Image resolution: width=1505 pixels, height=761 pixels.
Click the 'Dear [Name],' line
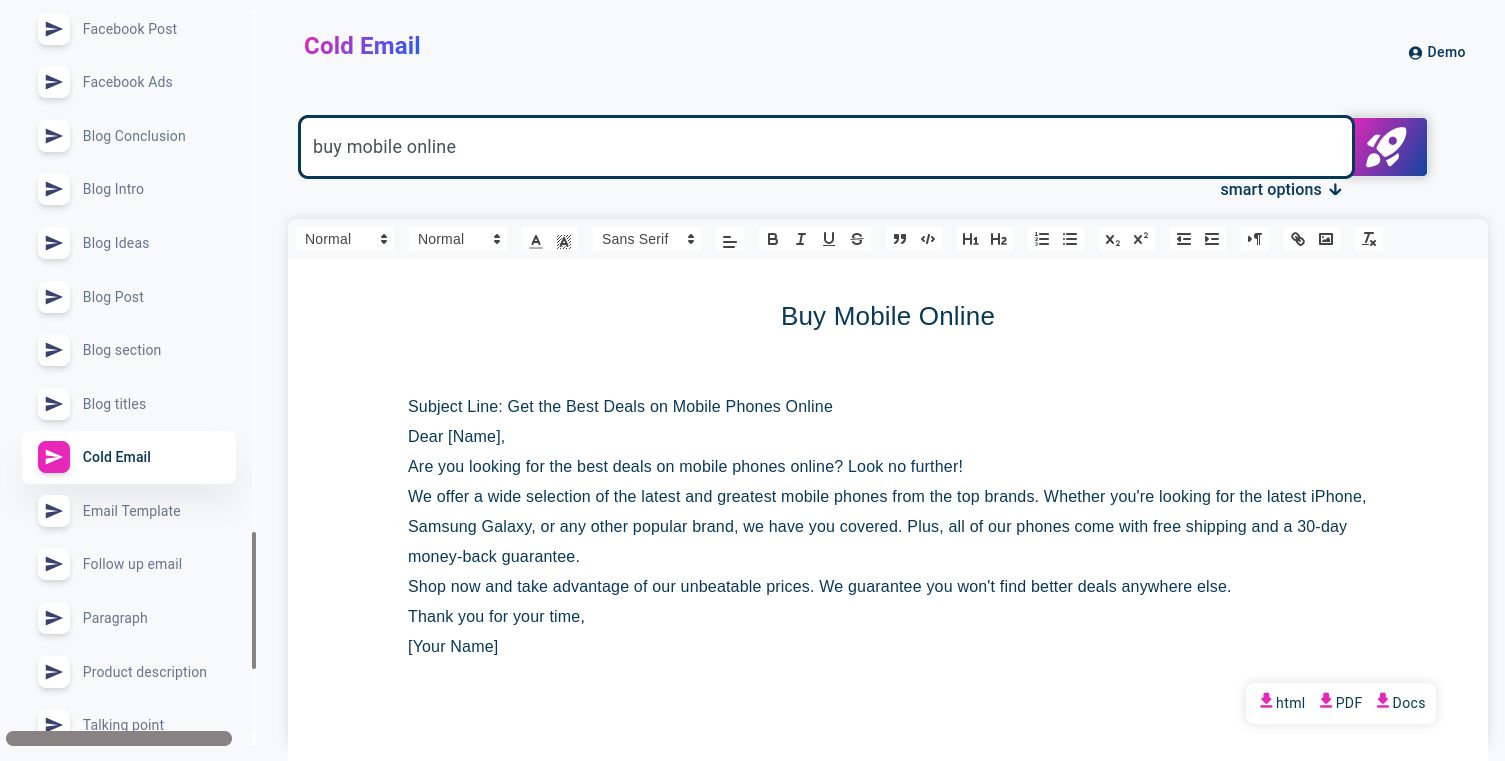456,436
